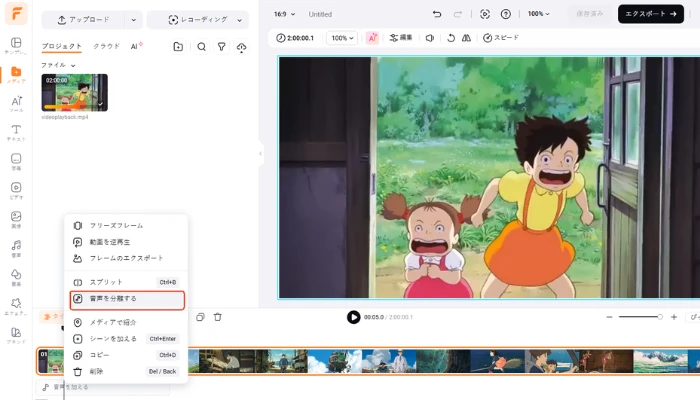
Task: Choose Copy (コピー) in context menu
Action: (126, 355)
